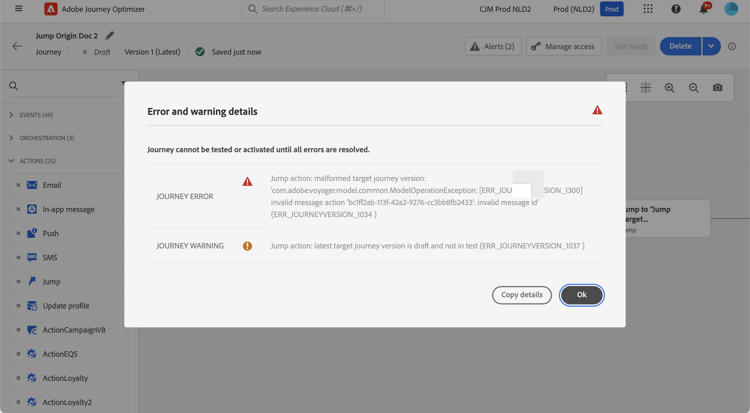Click the info icon next to Delete
The height and width of the screenshot is (413, 750).
point(732,46)
